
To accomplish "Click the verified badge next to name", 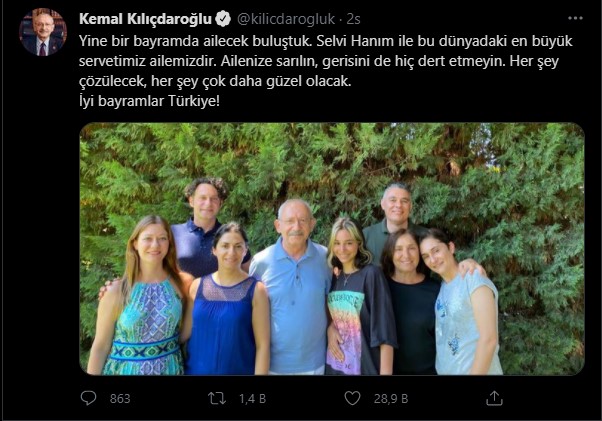I will coord(223,19).
